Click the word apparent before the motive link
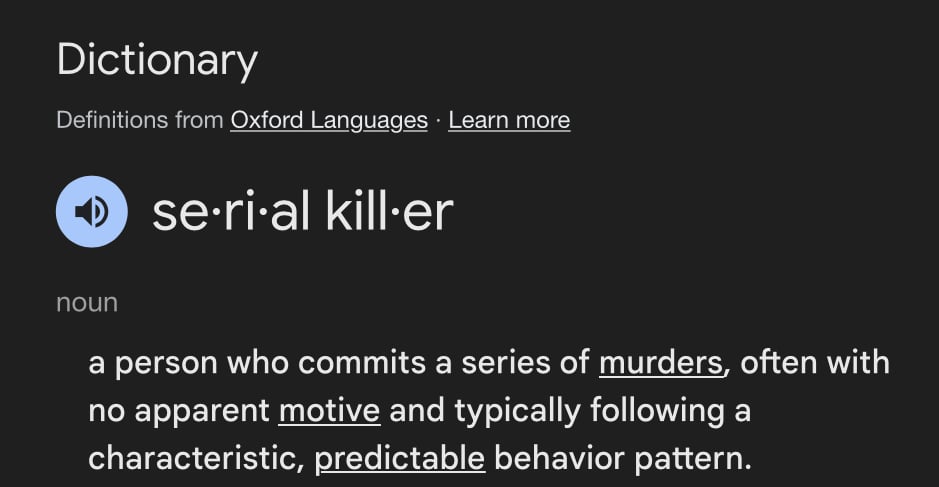The height and width of the screenshot is (487, 939). pos(202,413)
